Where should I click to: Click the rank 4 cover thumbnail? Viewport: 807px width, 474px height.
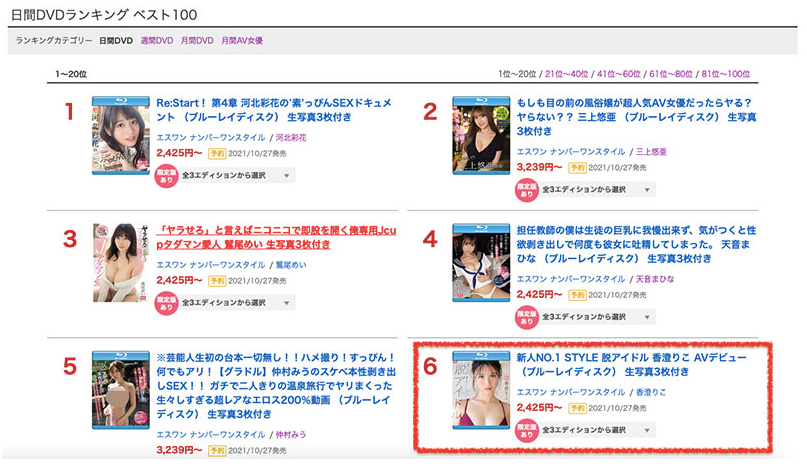point(481,262)
